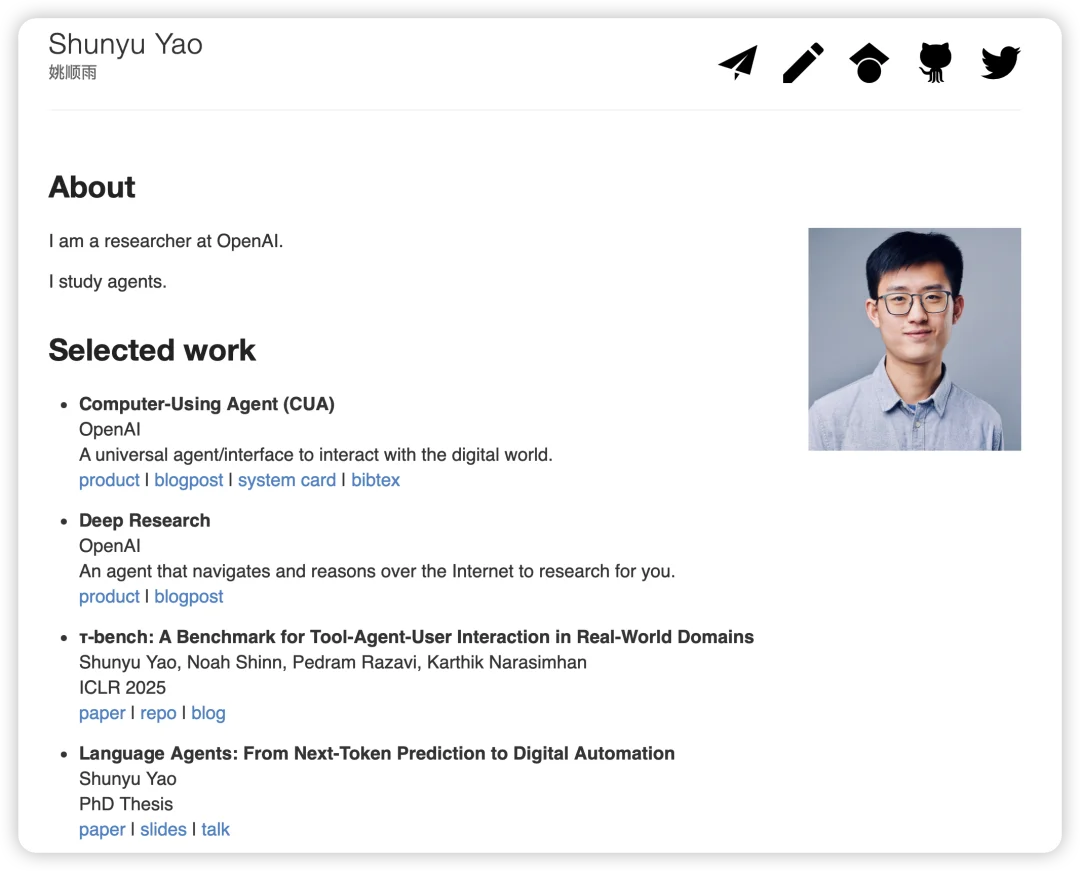Open the GitHub octocat icon

[934, 63]
